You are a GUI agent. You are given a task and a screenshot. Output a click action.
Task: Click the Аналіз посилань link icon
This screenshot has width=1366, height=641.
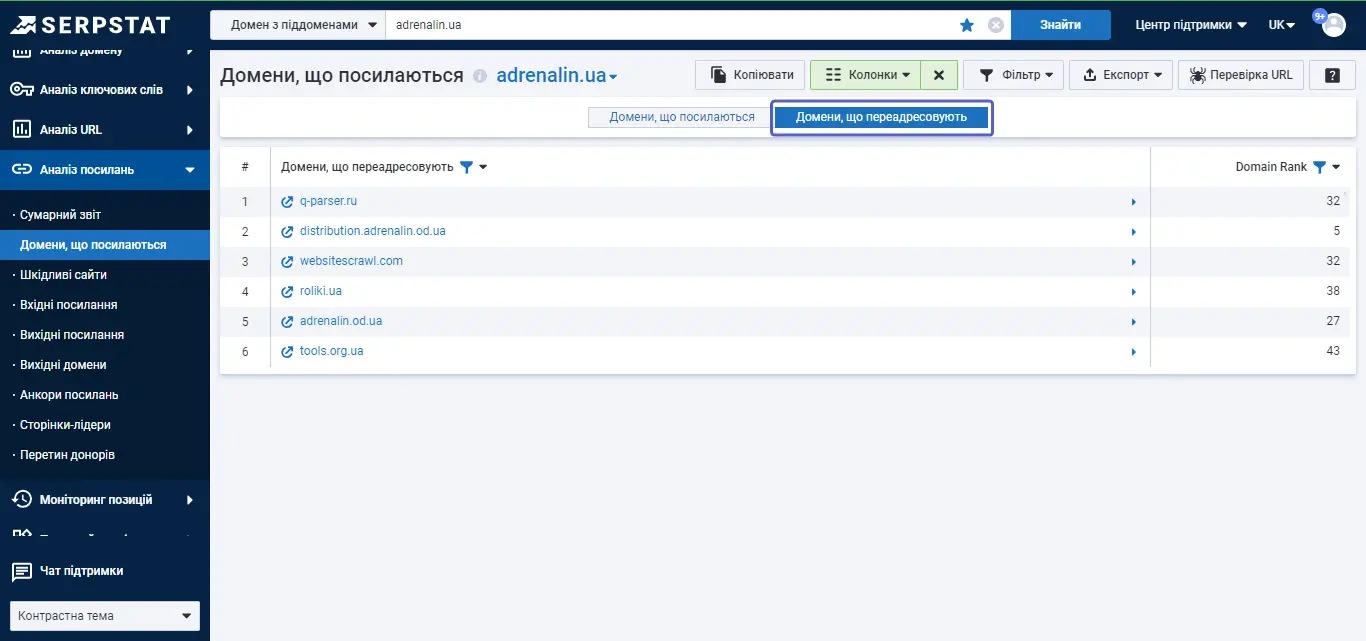click(22, 170)
